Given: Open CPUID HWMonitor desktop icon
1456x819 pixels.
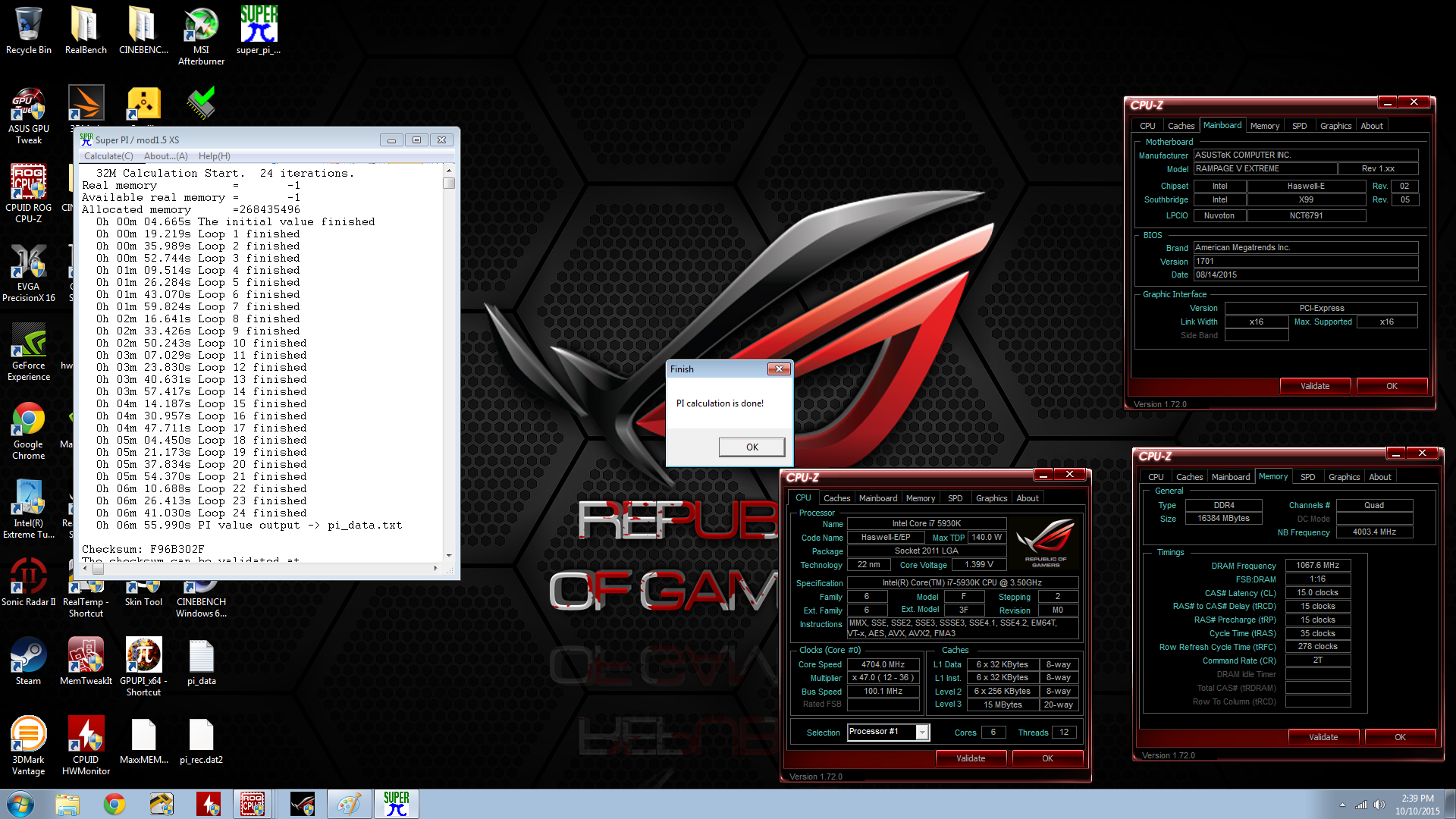Looking at the screenshot, I should (x=86, y=746).
